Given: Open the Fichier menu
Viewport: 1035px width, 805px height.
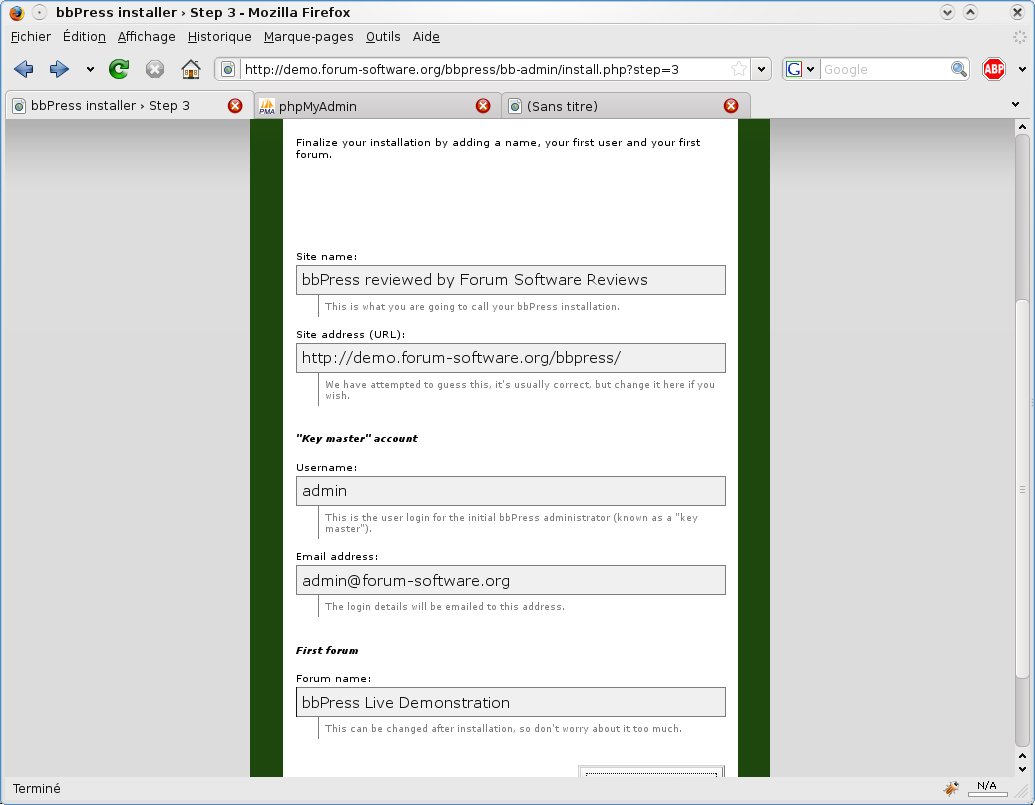Looking at the screenshot, I should [30, 37].
